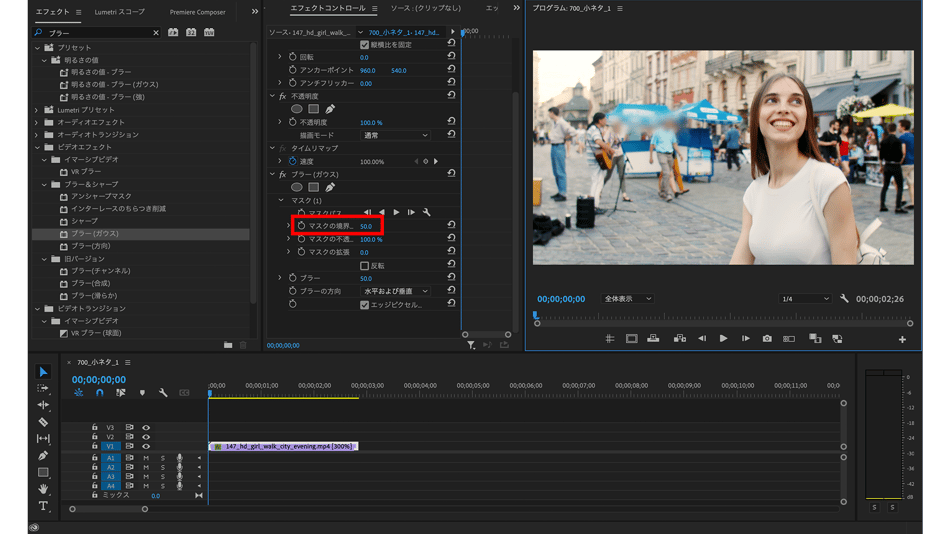Image resolution: width=950 pixels, height=534 pixels.
Task: Choose the Pen tool in the tools panel
Action: tap(43, 456)
